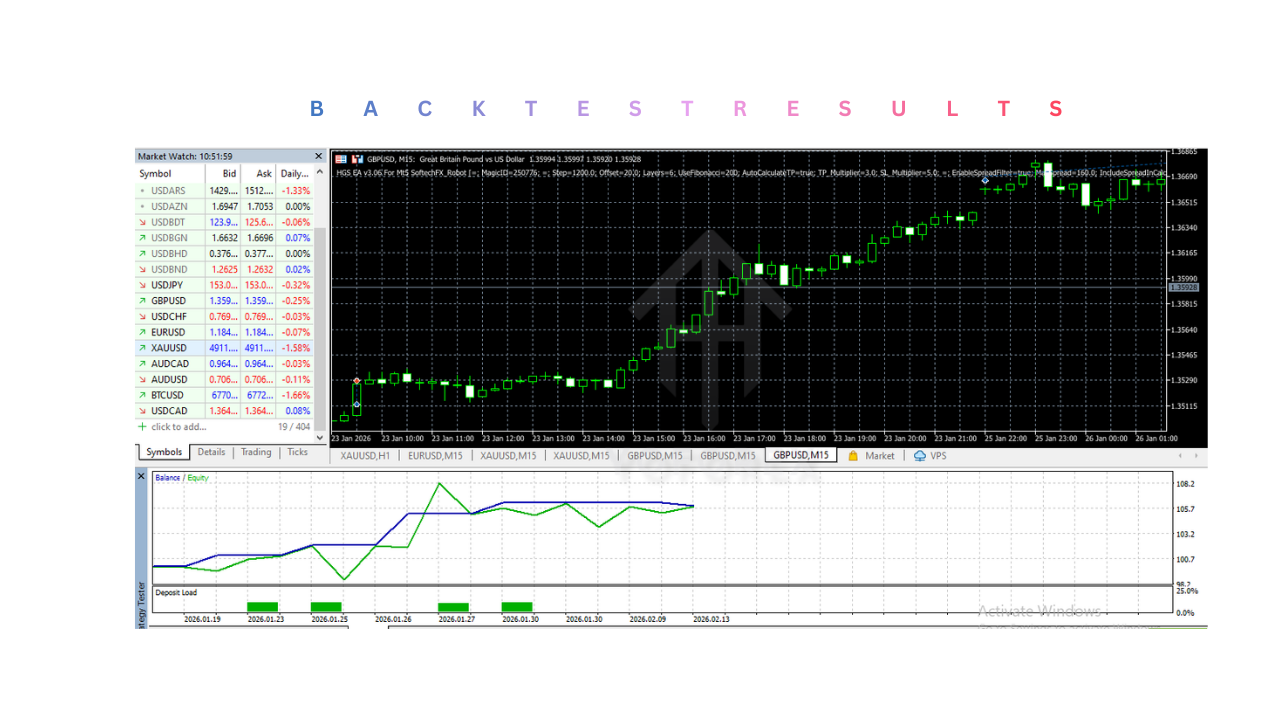Click the chart title flag icon
This screenshot has width=1280, height=720.
341,159
